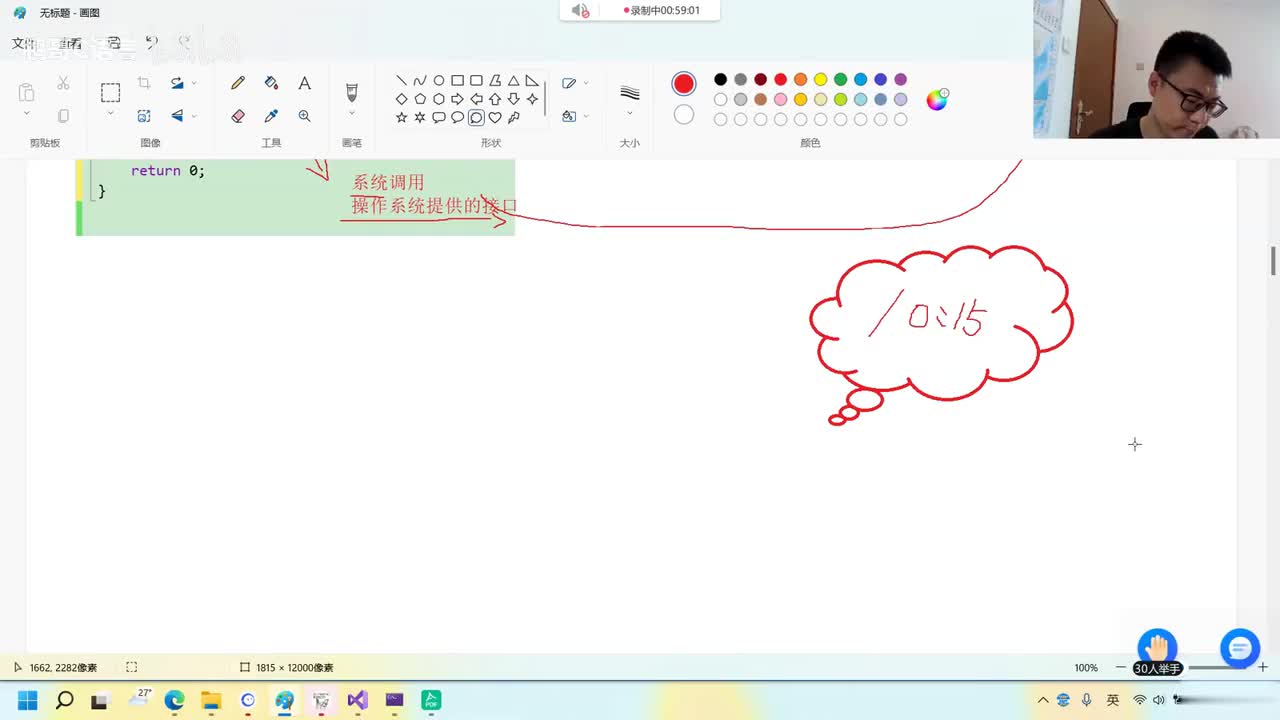Expand the Paste options dropdown

26,114
